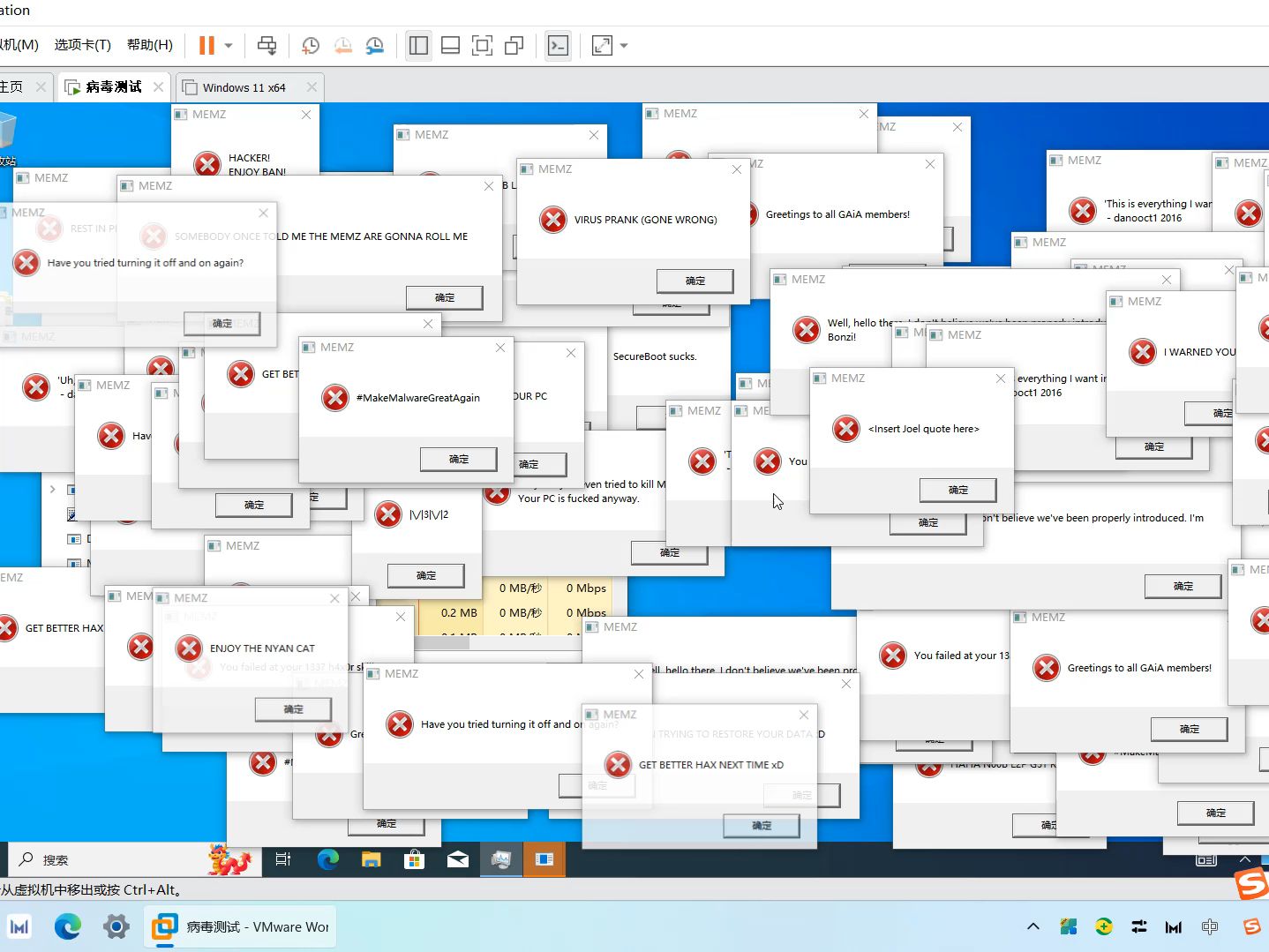Click 确定 in SOMEBODY ONCE TOLD ME dialog
1269x952 pixels.
(x=445, y=297)
